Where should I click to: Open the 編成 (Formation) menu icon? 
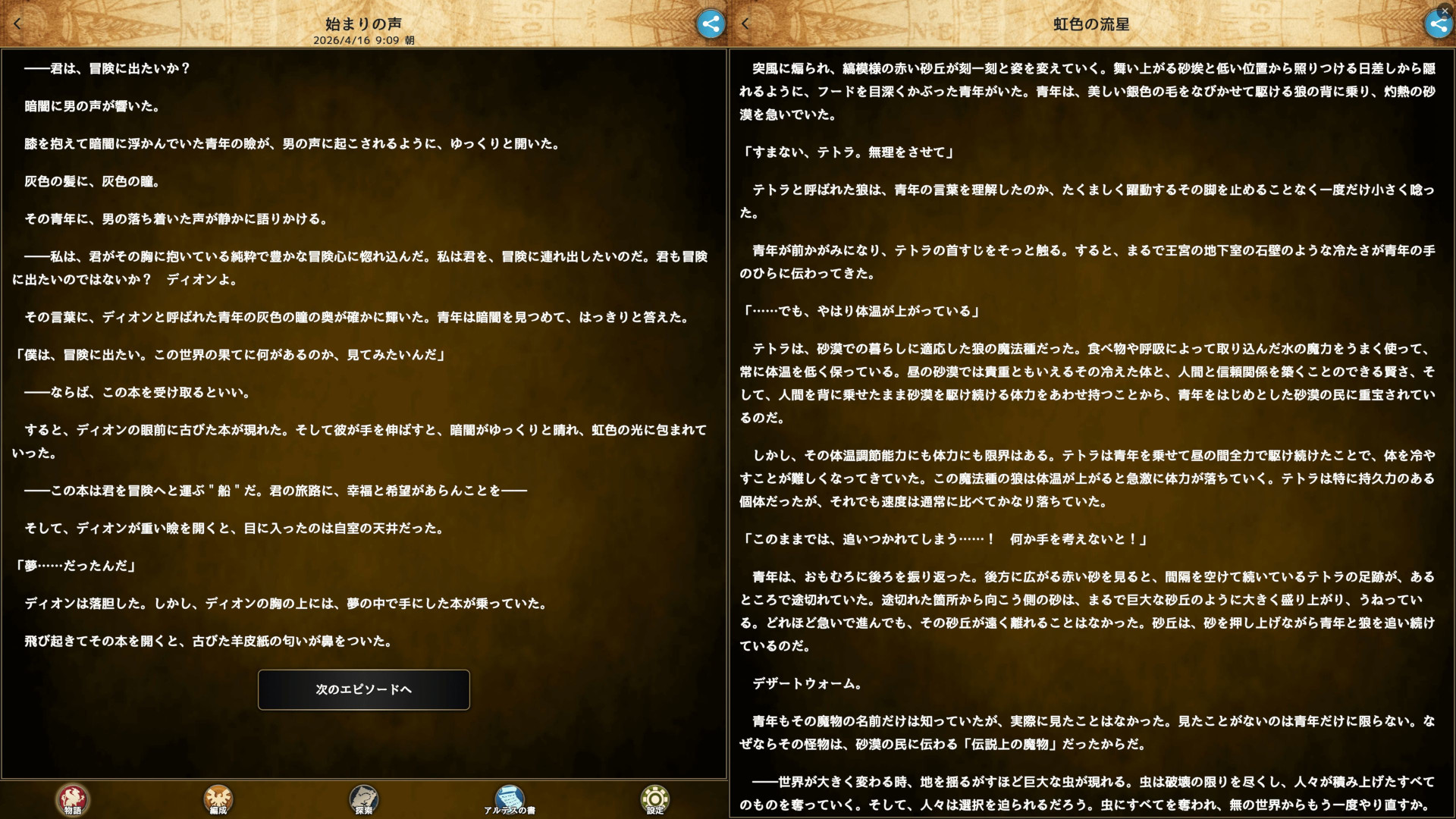click(x=218, y=799)
